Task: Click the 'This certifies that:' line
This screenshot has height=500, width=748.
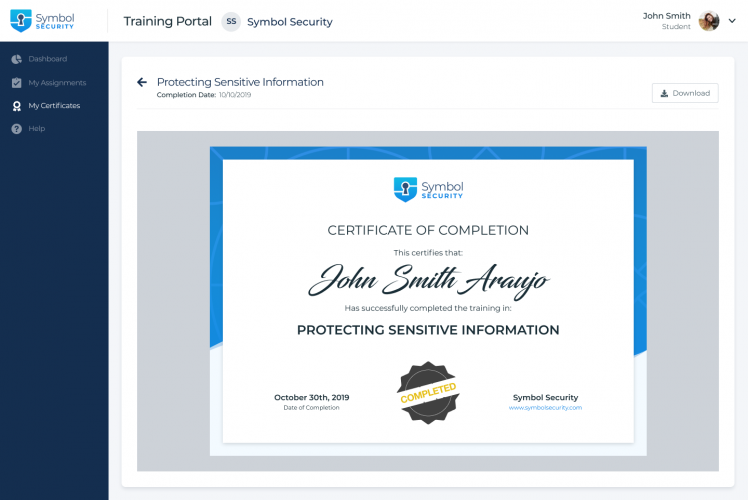Action: tap(428, 253)
